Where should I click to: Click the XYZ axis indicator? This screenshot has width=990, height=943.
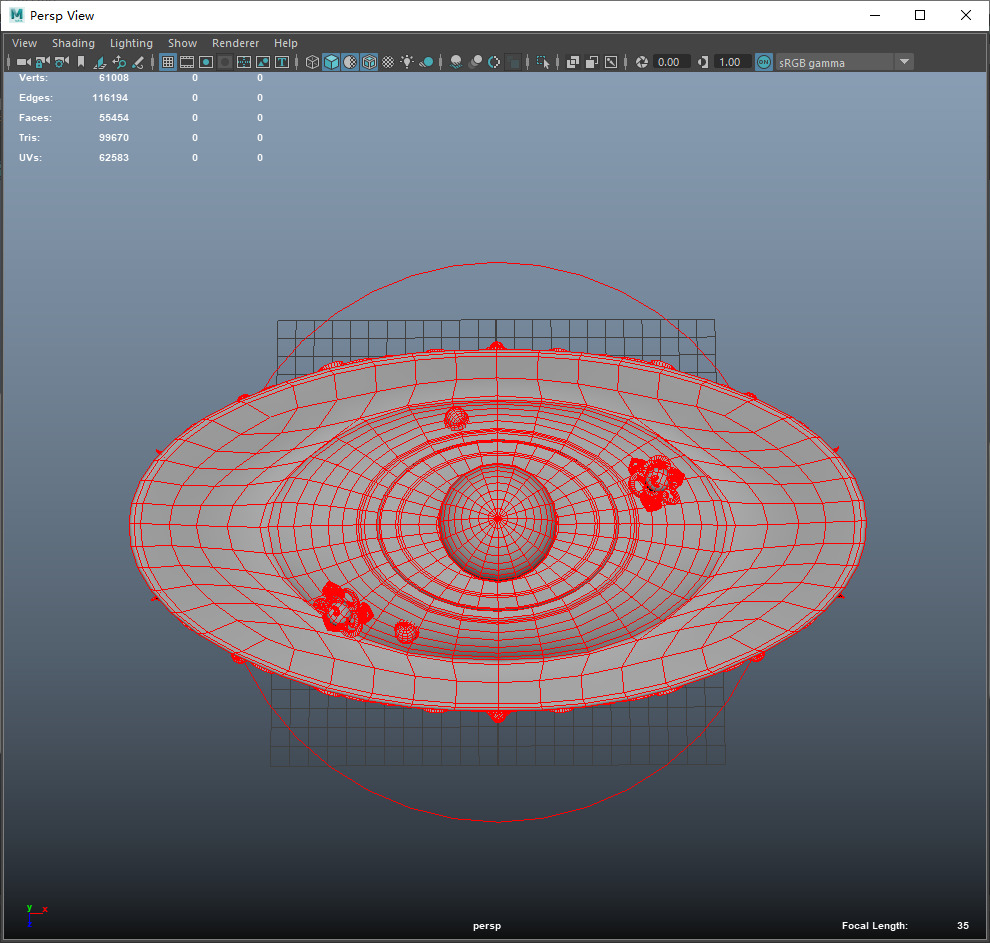point(36,916)
